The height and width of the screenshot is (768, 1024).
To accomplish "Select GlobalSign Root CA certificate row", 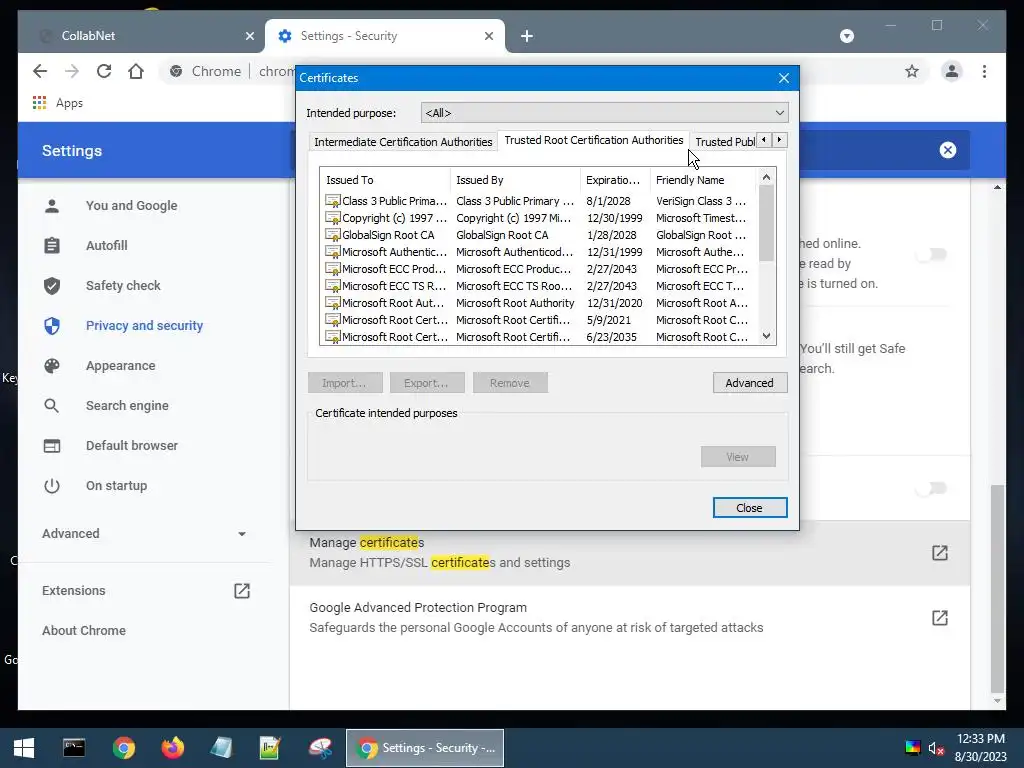I will 538,235.
